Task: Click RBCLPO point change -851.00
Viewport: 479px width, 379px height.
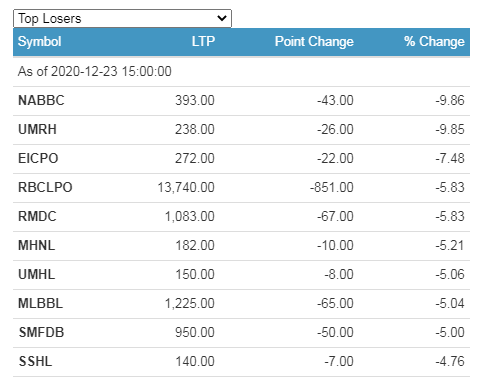Action: point(332,187)
